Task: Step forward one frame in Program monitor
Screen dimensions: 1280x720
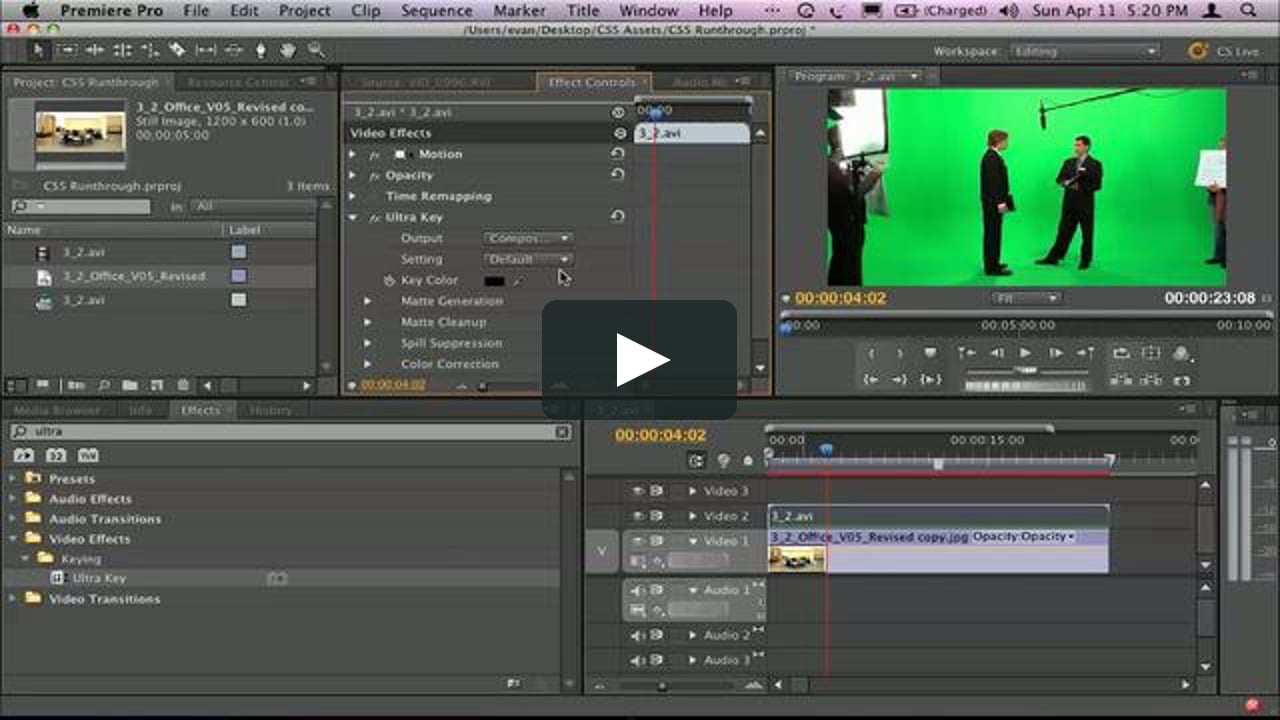Action: 1056,353
